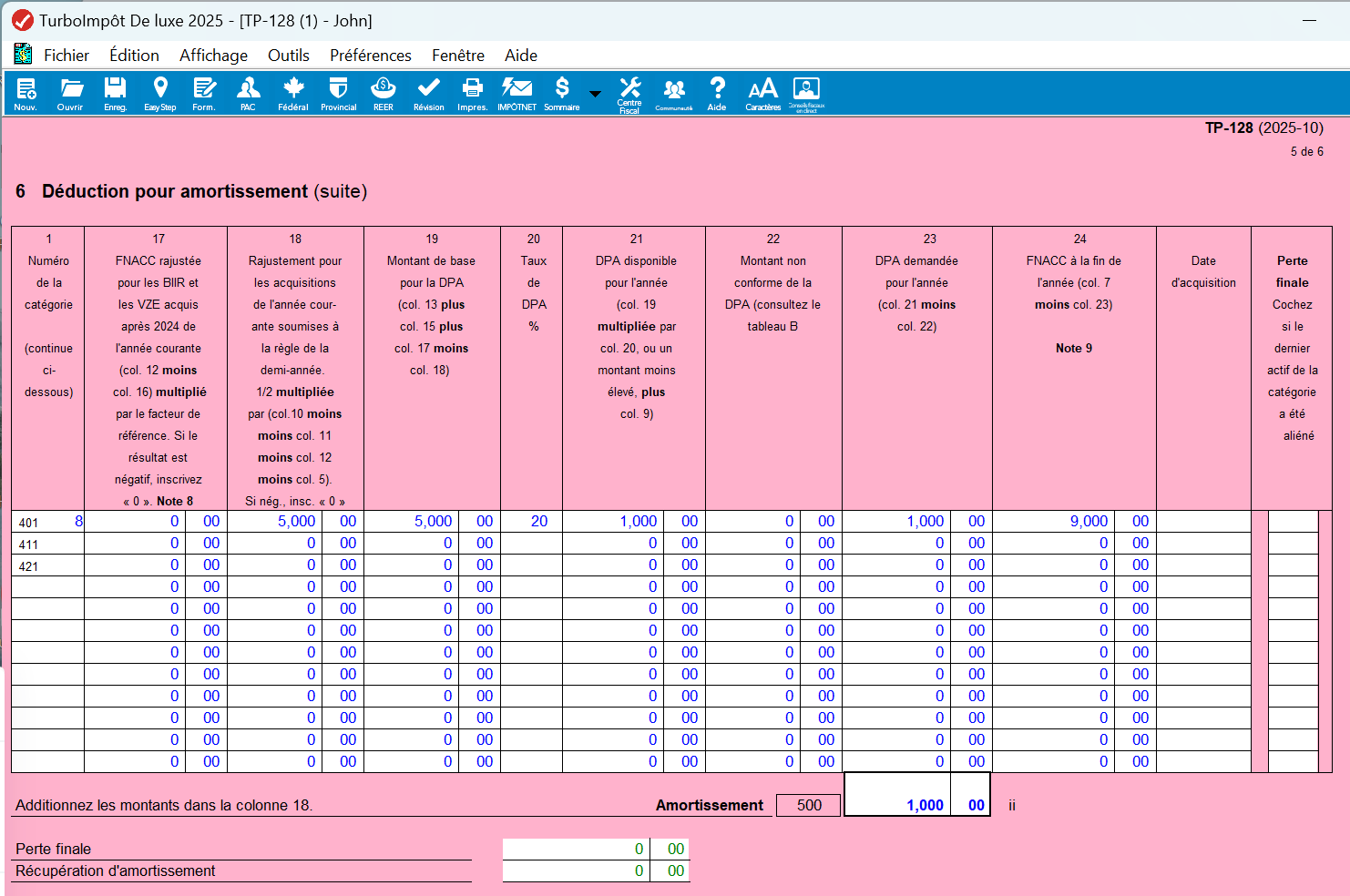Viewport: 1350px width, 896px height.
Task: Click the date d'acquisition cell for category 401
Action: coord(1202,522)
